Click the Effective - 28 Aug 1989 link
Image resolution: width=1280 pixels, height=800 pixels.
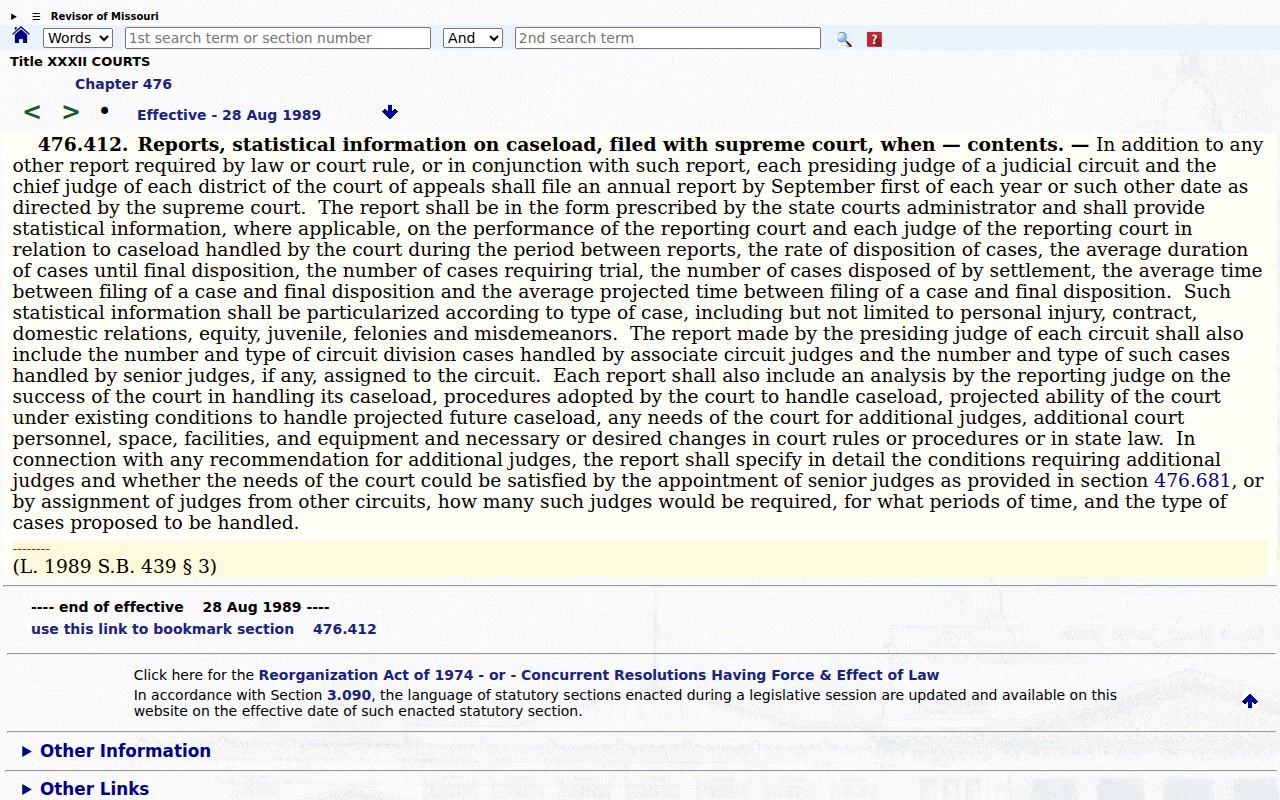[x=229, y=115]
